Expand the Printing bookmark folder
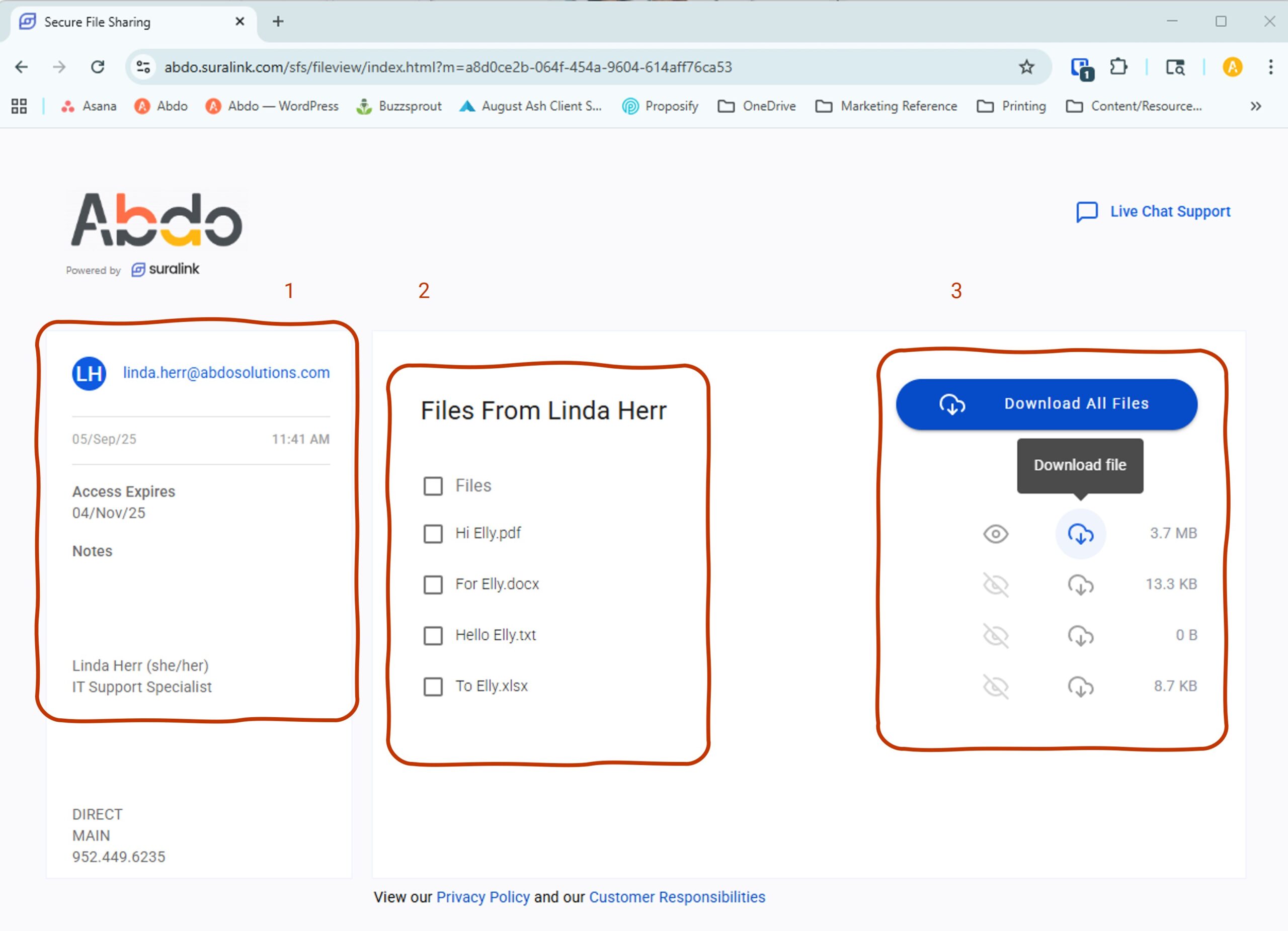Viewport: 1288px width, 931px height. (x=1011, y=106)
